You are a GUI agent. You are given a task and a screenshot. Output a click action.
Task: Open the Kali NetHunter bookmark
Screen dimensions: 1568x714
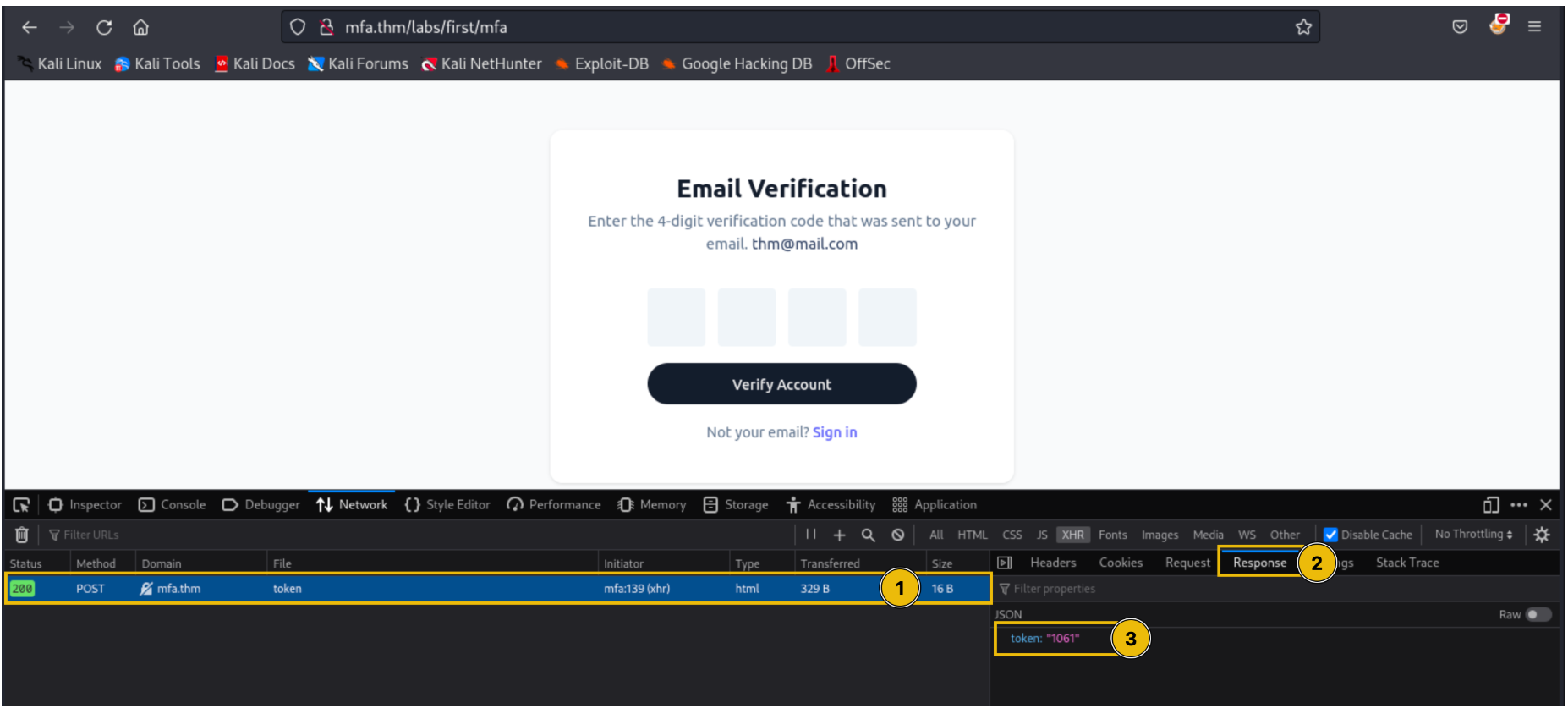click(481, 63)
